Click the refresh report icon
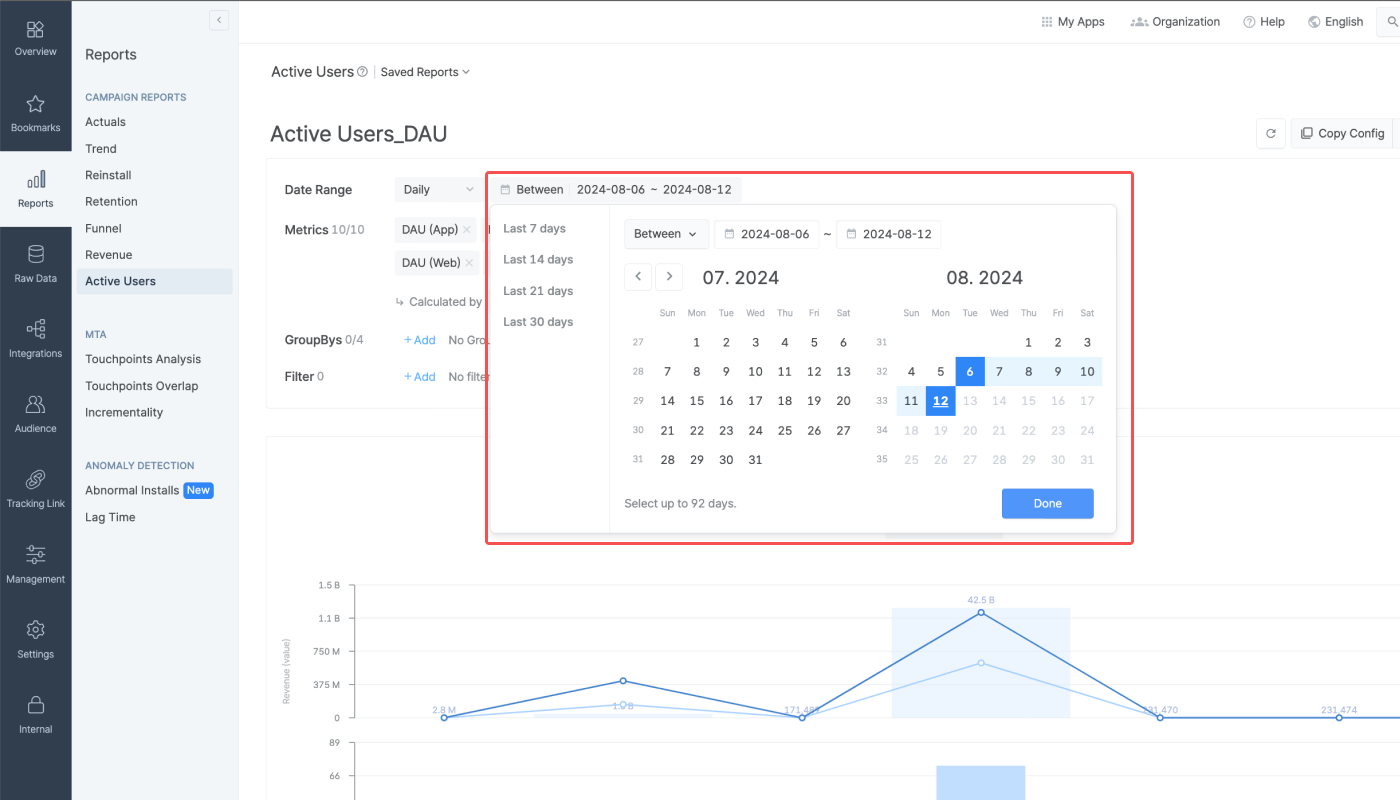 pos(1271,133)
